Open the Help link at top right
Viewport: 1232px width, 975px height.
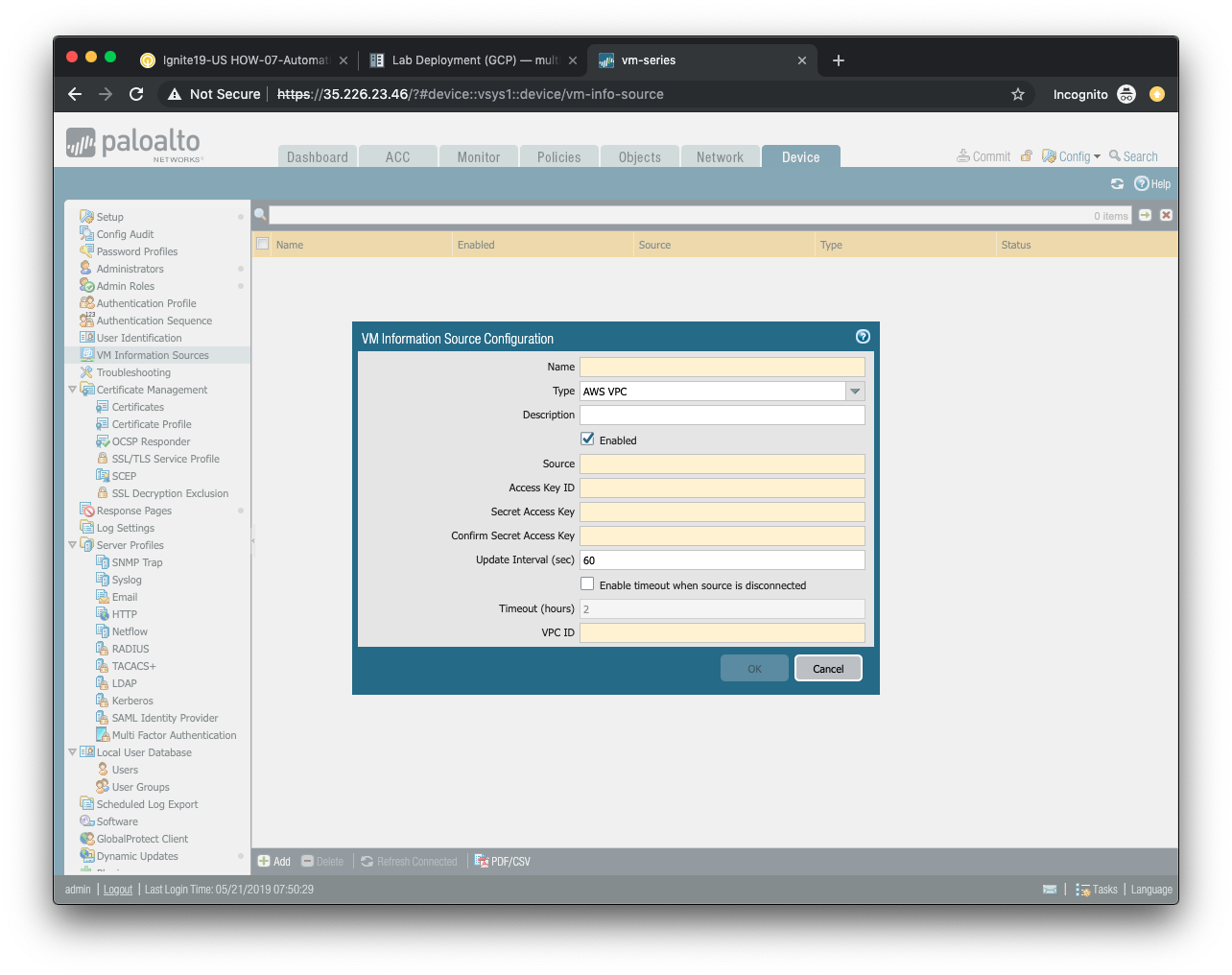[1152, 184]
